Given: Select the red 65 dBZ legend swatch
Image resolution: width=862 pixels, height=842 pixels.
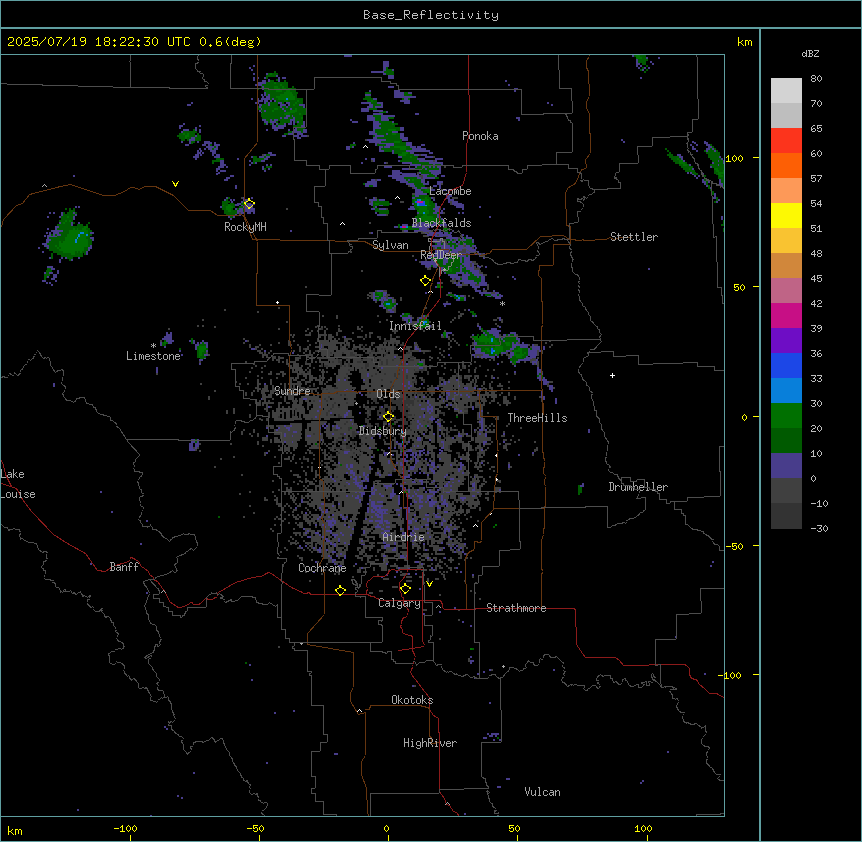Looking at the screenshot, I should (786, 141).
